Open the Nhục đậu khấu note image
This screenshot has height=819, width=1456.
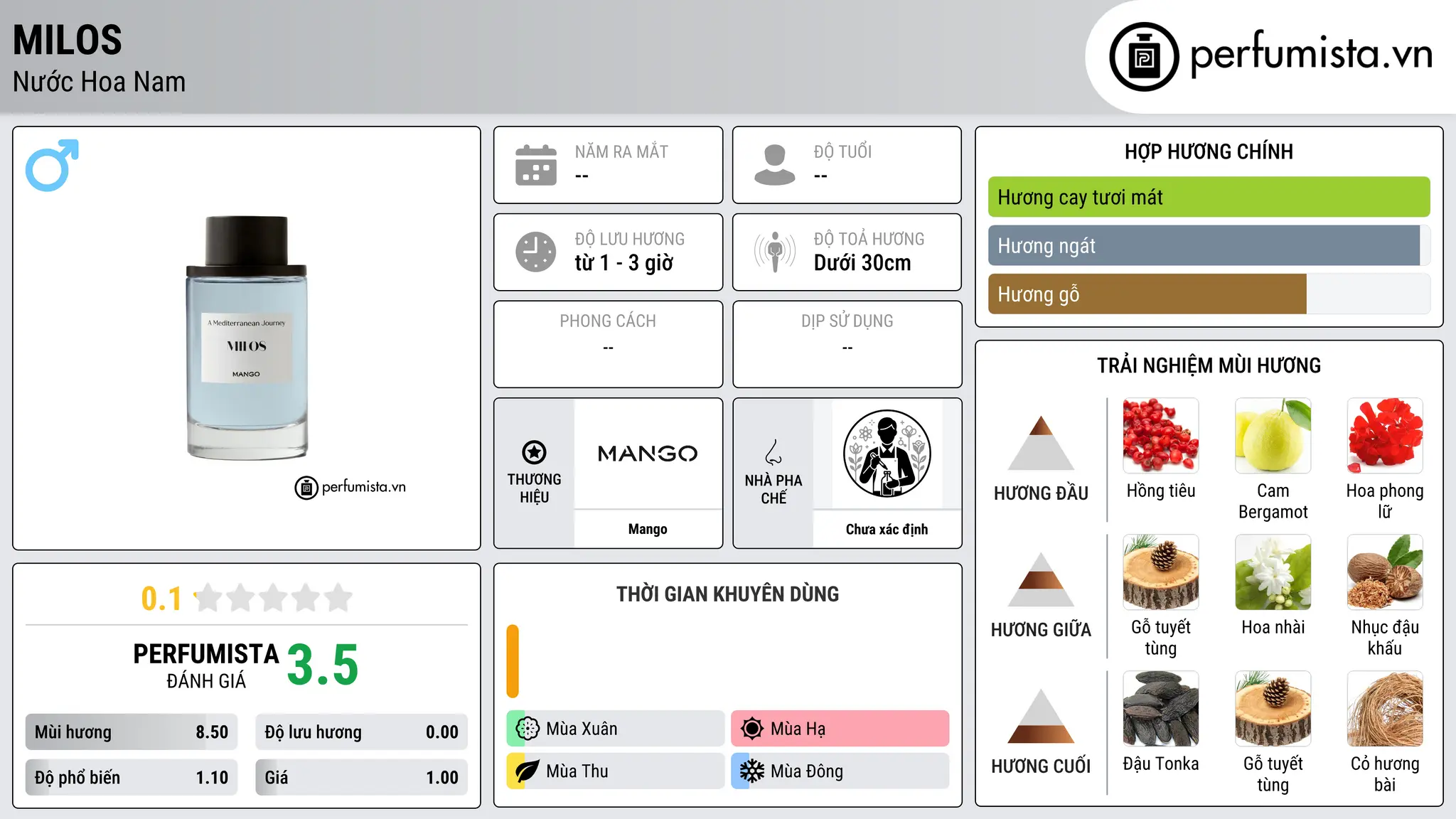[1385, 572]
